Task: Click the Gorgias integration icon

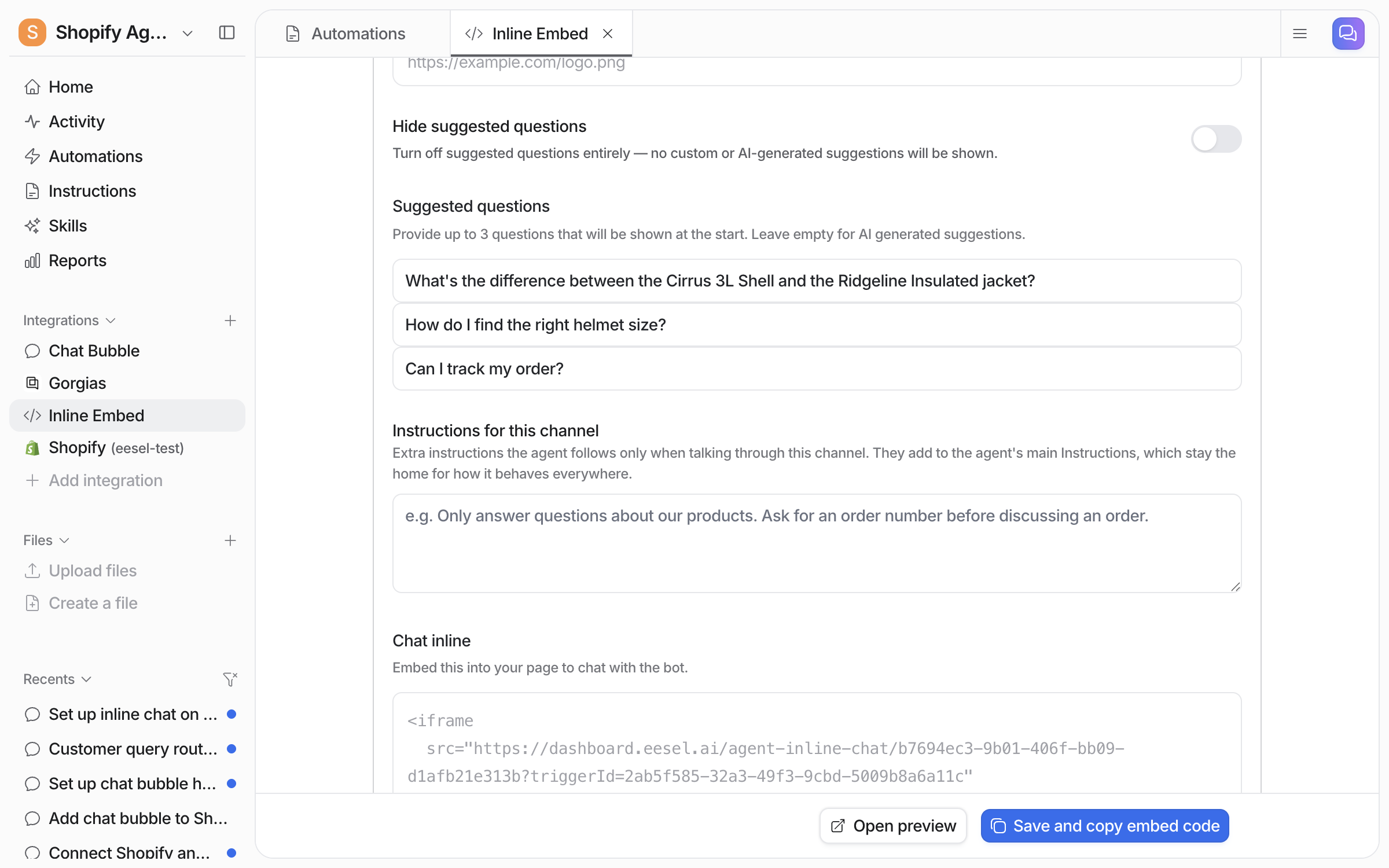Action: tap(32, 383)
